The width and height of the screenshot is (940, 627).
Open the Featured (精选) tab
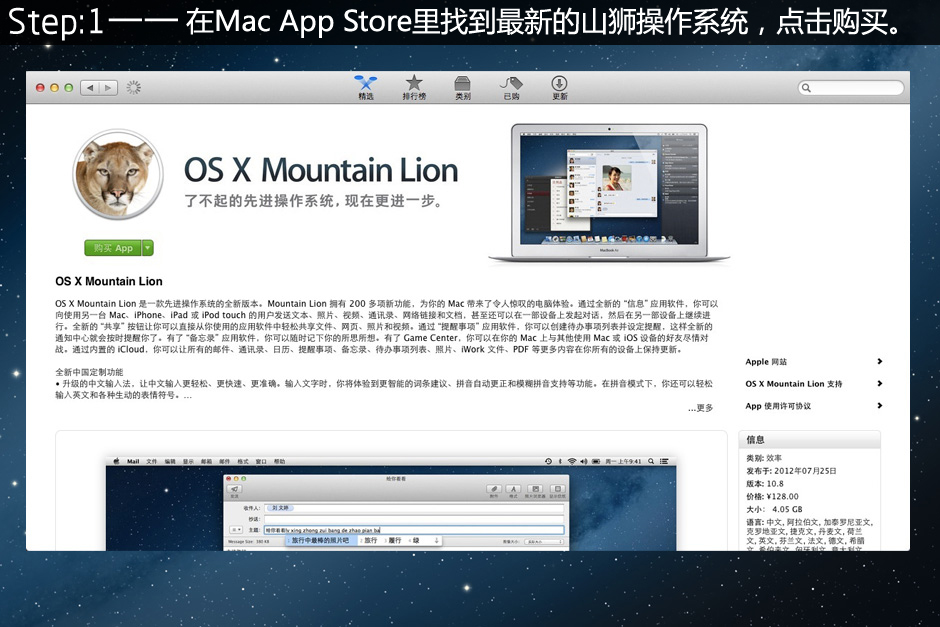click(x=366, y=88)
